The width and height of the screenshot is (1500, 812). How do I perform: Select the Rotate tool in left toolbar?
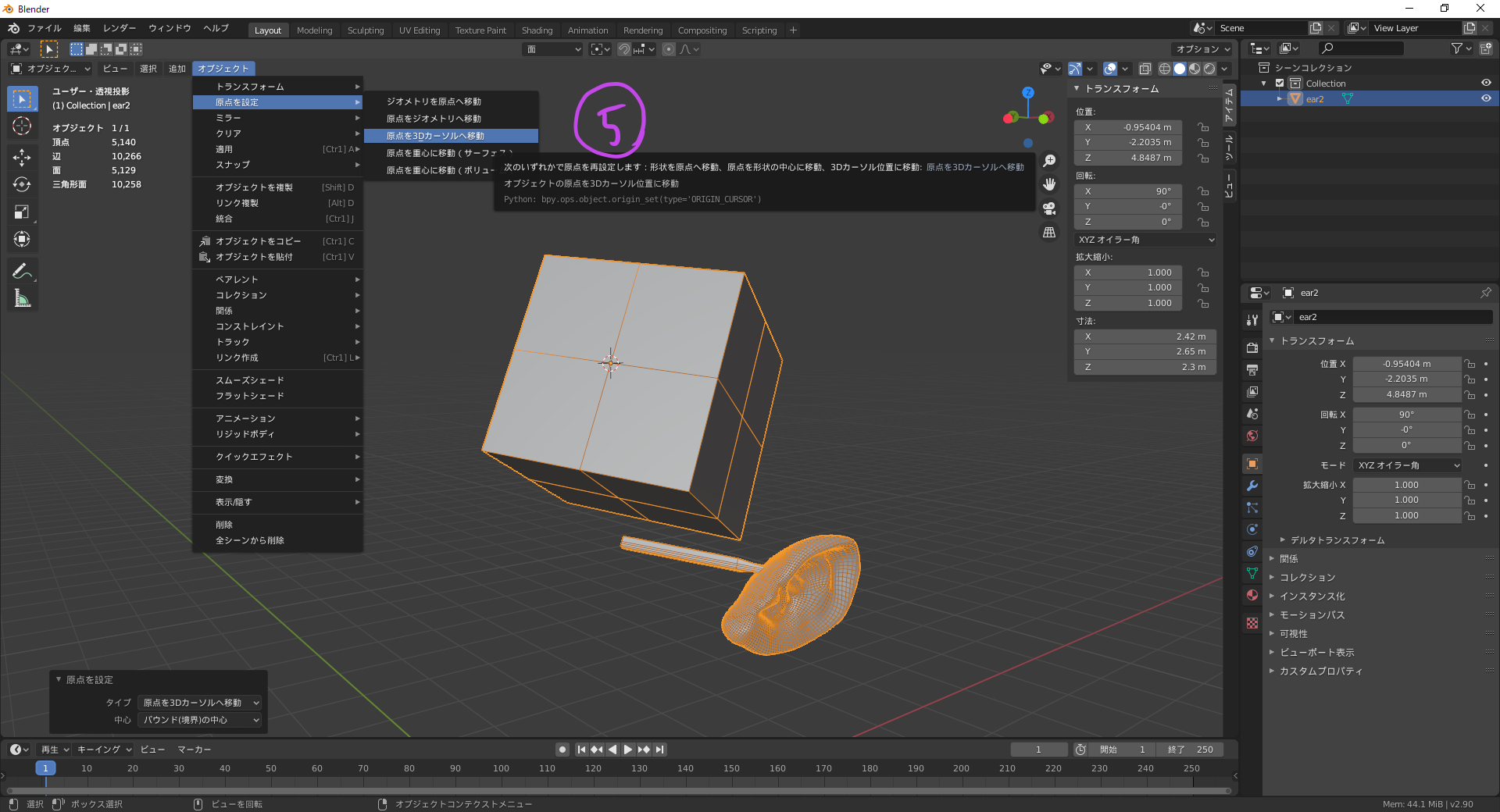(x=22, y=184)
